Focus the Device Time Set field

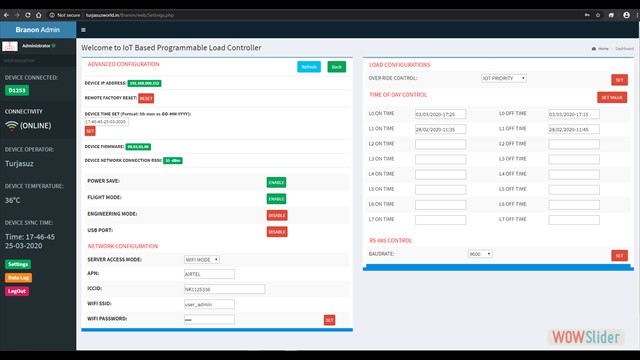tap(107, 122)
